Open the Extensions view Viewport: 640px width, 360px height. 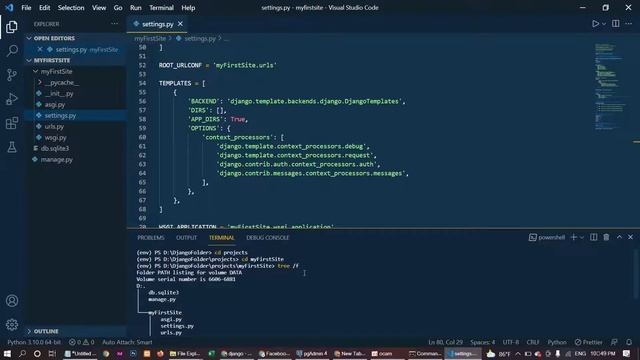(x=12, y=123)
